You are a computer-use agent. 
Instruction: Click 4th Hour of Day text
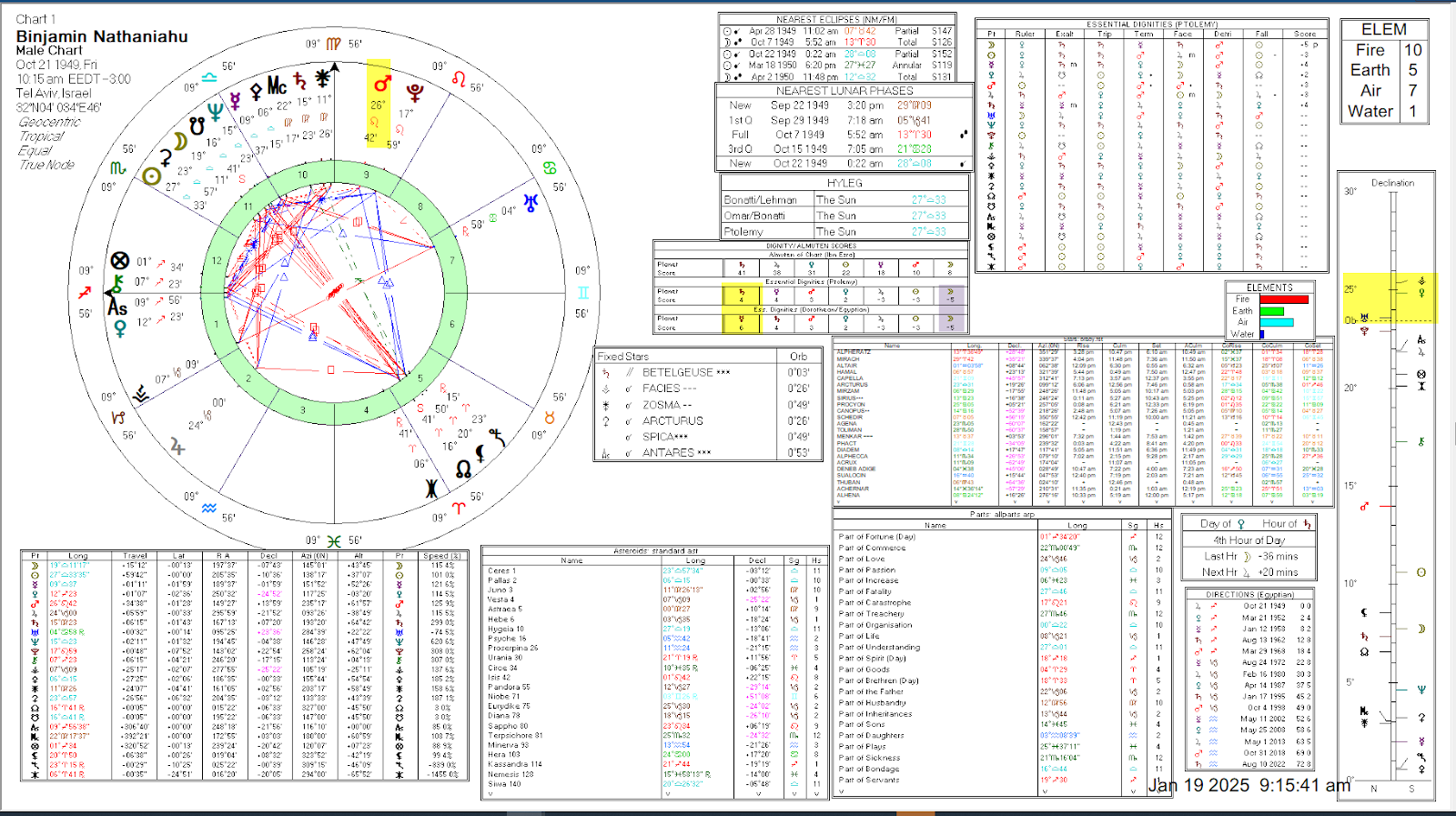click(1249, 540)
